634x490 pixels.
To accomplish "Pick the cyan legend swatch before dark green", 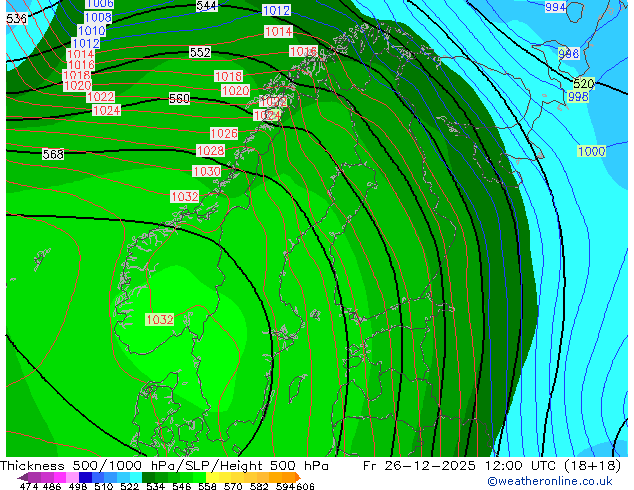I will coord(136,477).
